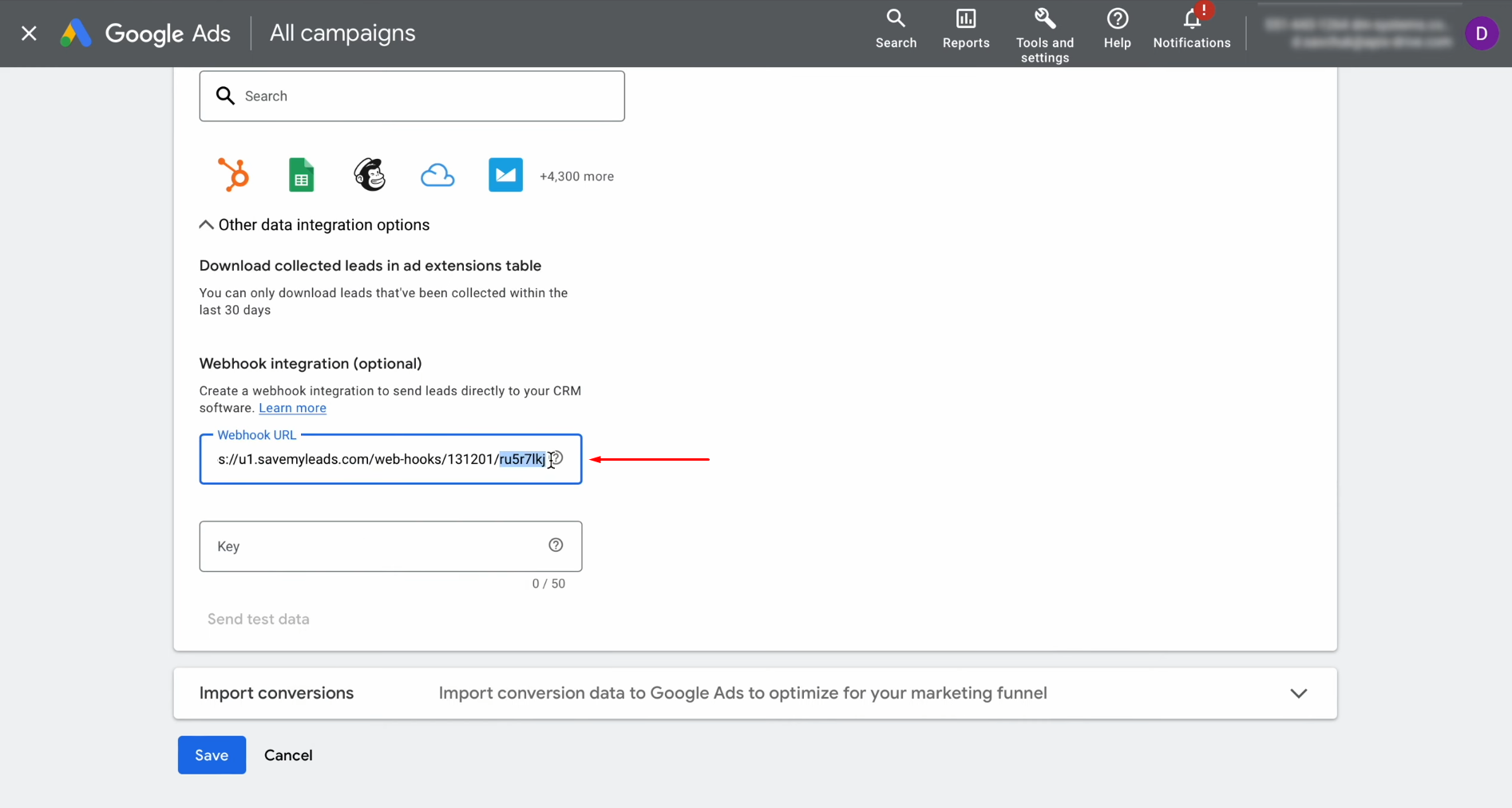Expand the Import conversions section

click(x=755, y=693)
